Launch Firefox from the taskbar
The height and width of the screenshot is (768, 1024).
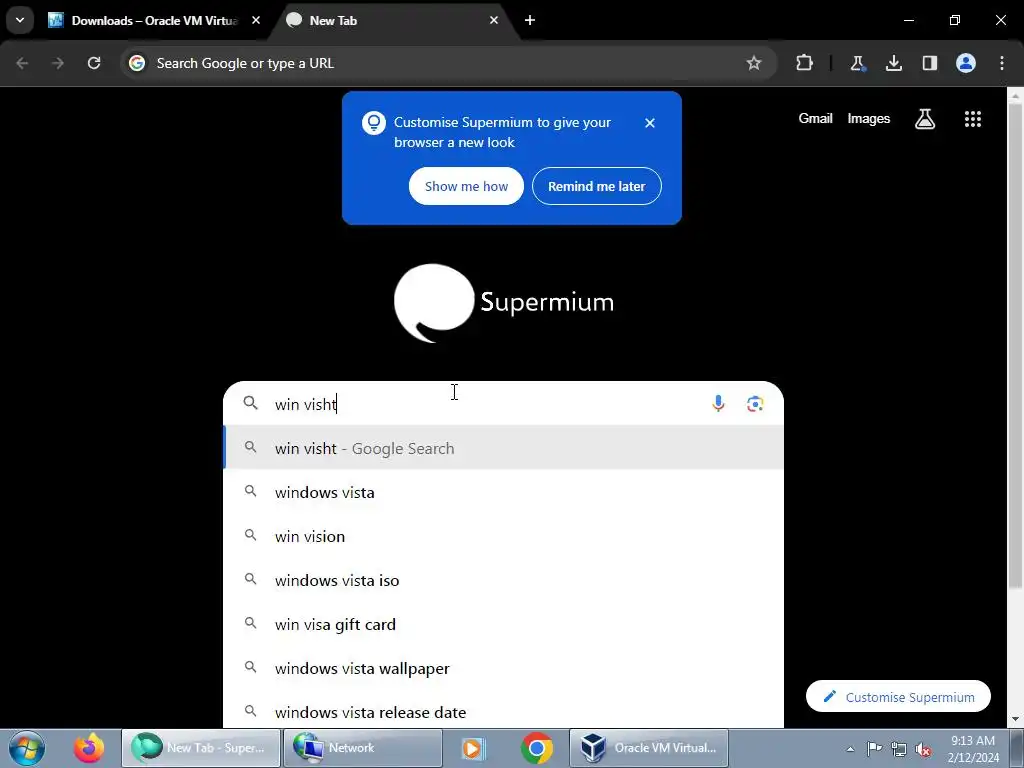click(89, 748)
